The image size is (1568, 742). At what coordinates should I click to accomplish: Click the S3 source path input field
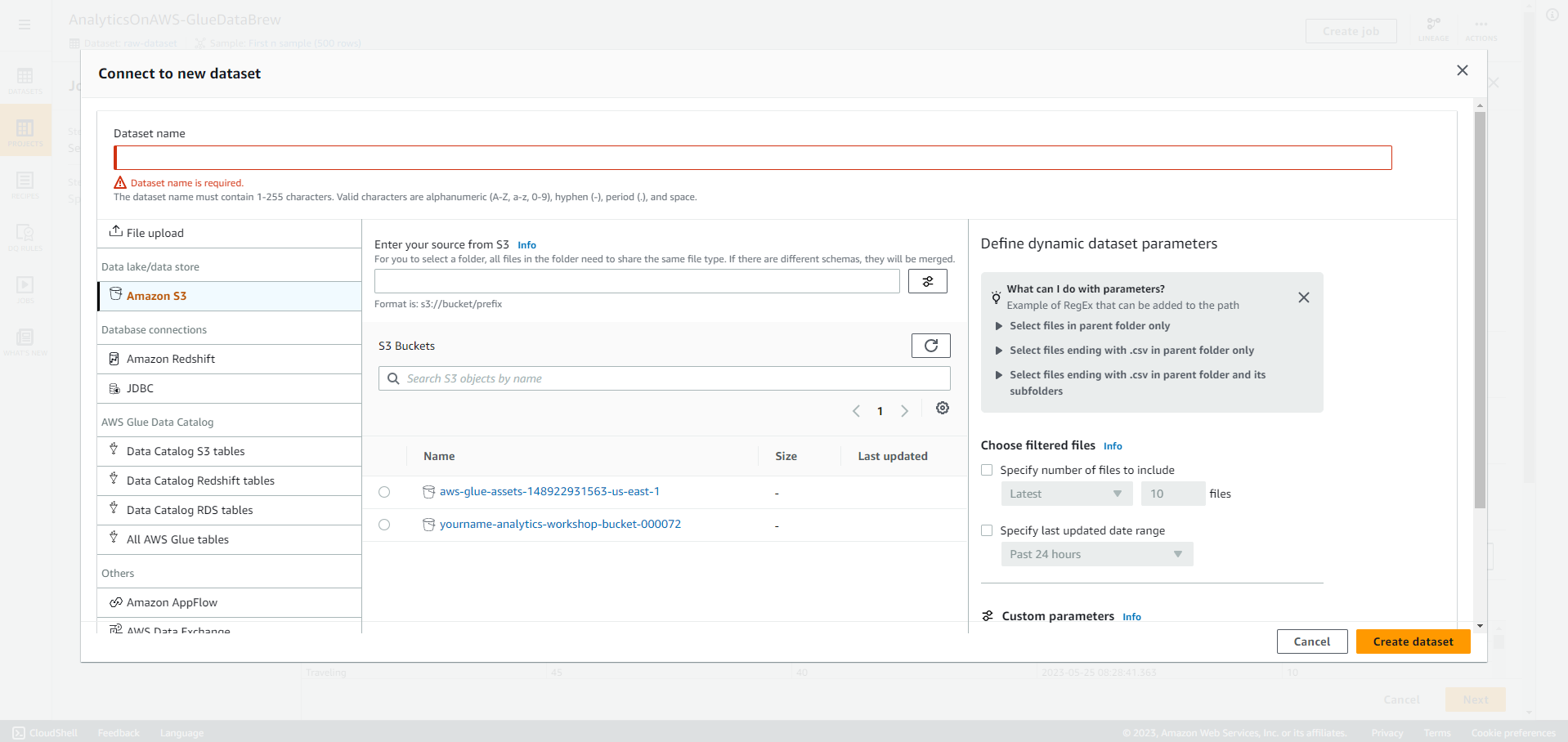click(637, 281)
